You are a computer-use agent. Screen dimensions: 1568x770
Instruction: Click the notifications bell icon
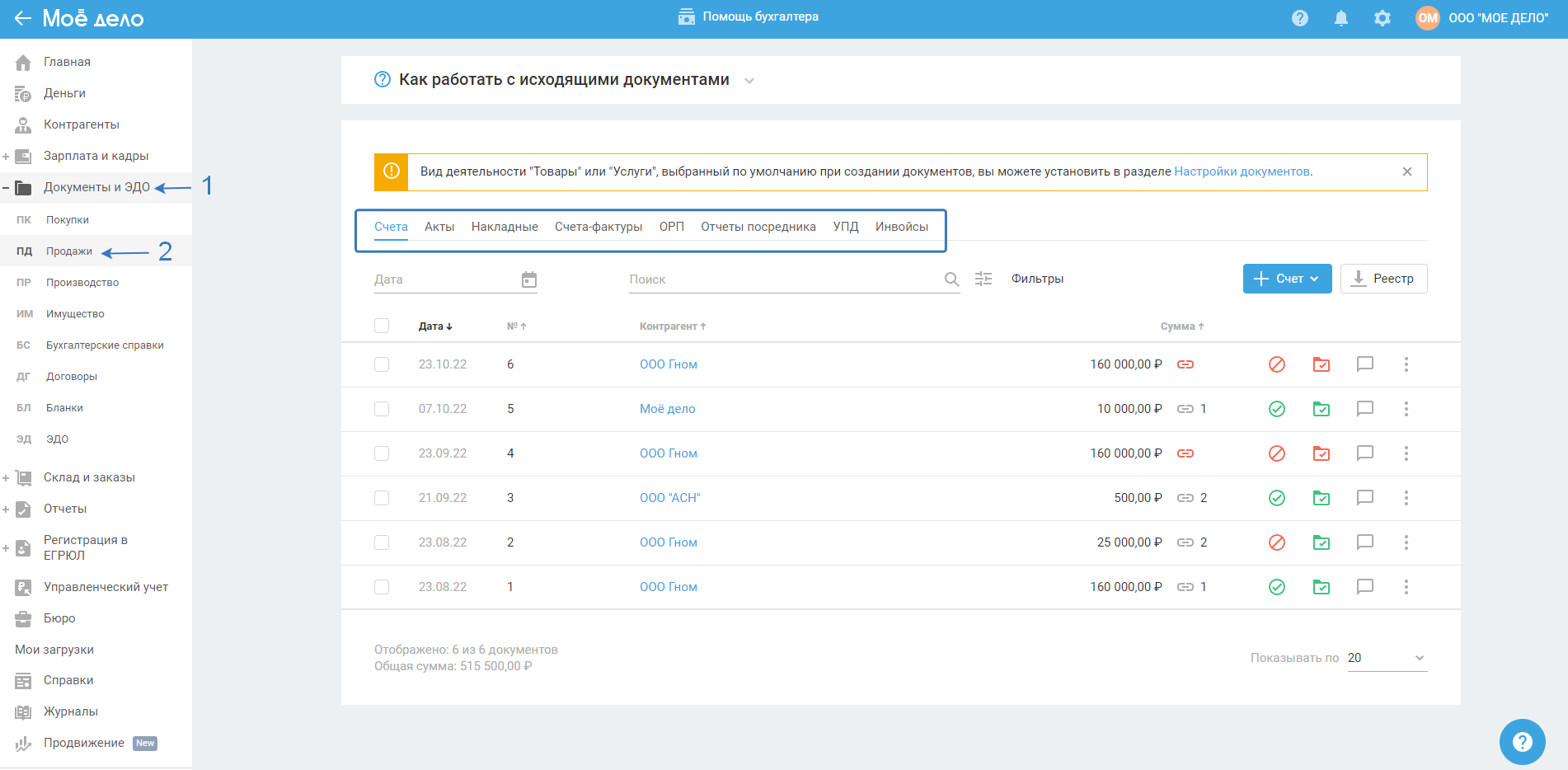pyautogui.click(x=1341, y=18)
